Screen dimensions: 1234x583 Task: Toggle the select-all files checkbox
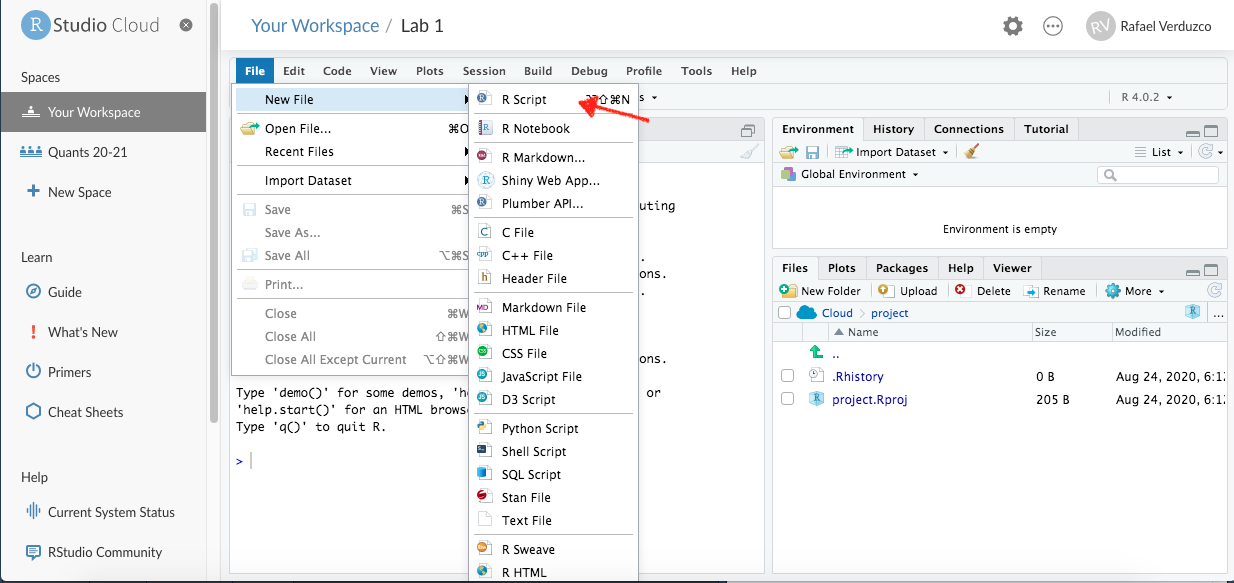pos(785,313)
